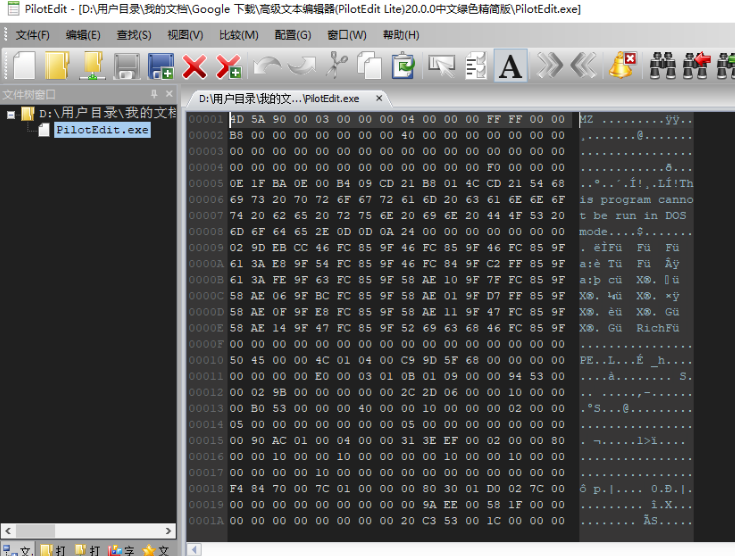Click the close all files icon
The height and width of the screenshot is (556, 735).
click(229, 66)
